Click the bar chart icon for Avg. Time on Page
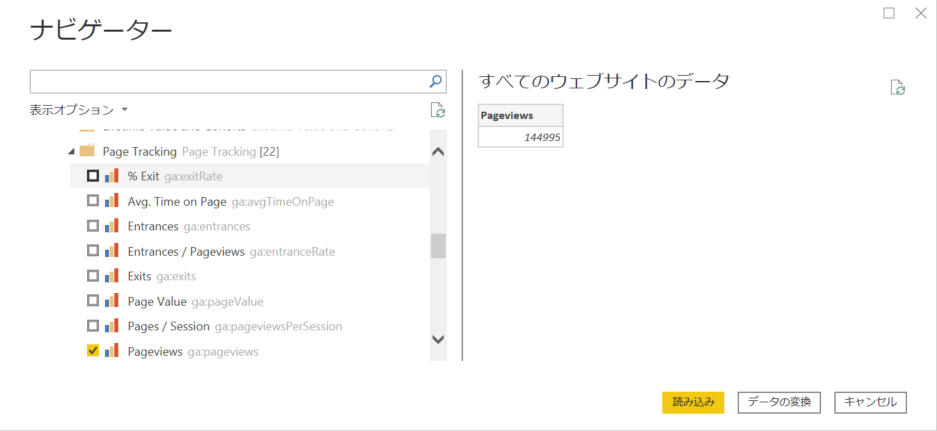 [112, 201]
